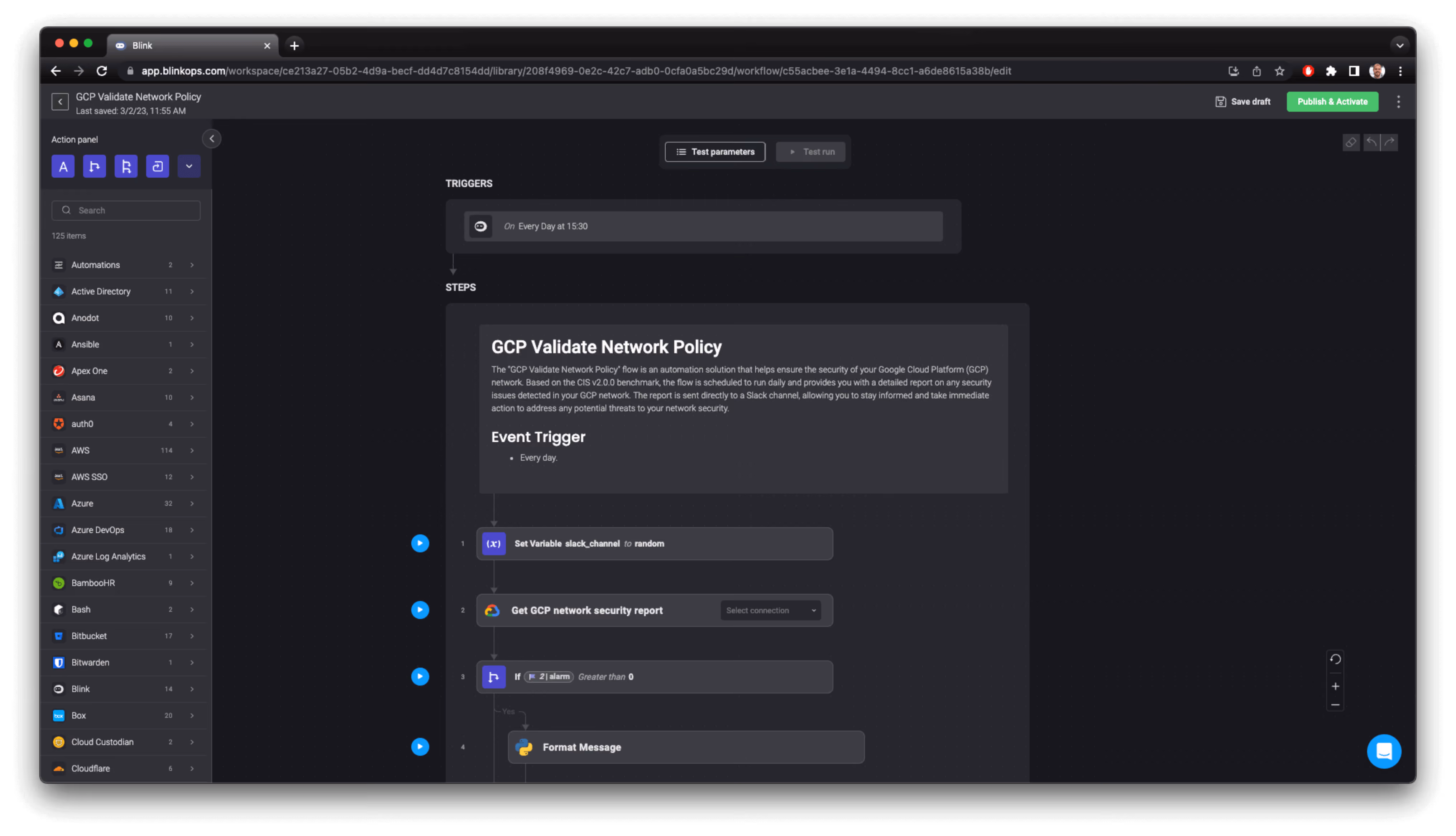Click the Python icon on Format Message

pos(524,747)
